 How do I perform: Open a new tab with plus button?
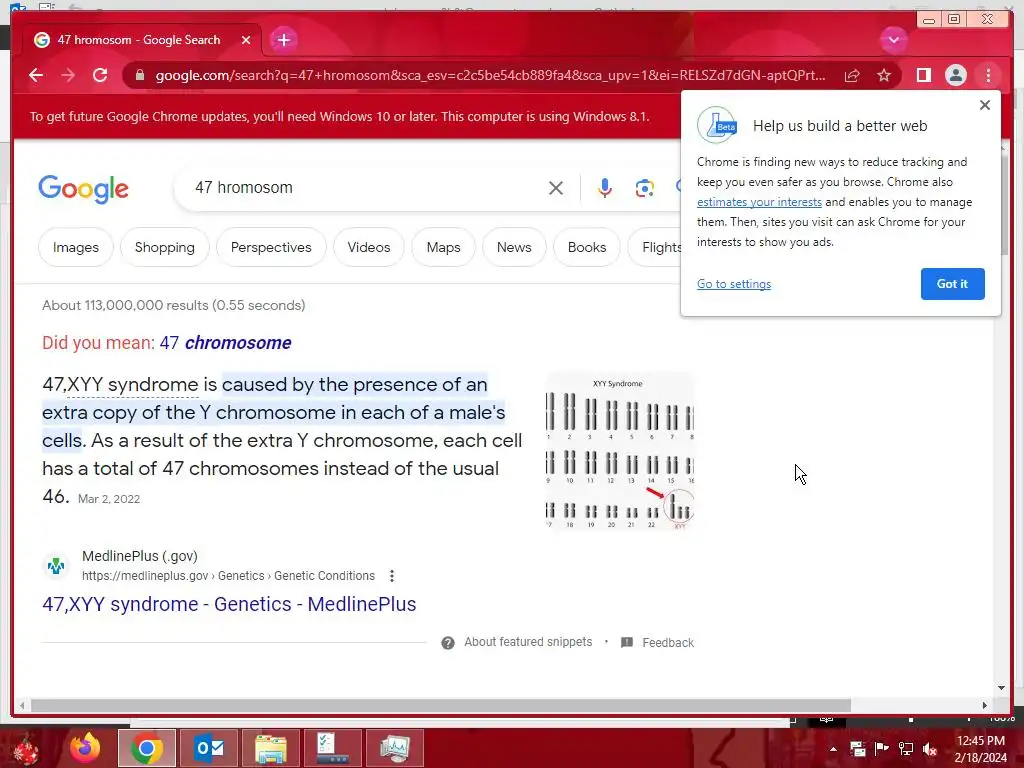(283, 40)
